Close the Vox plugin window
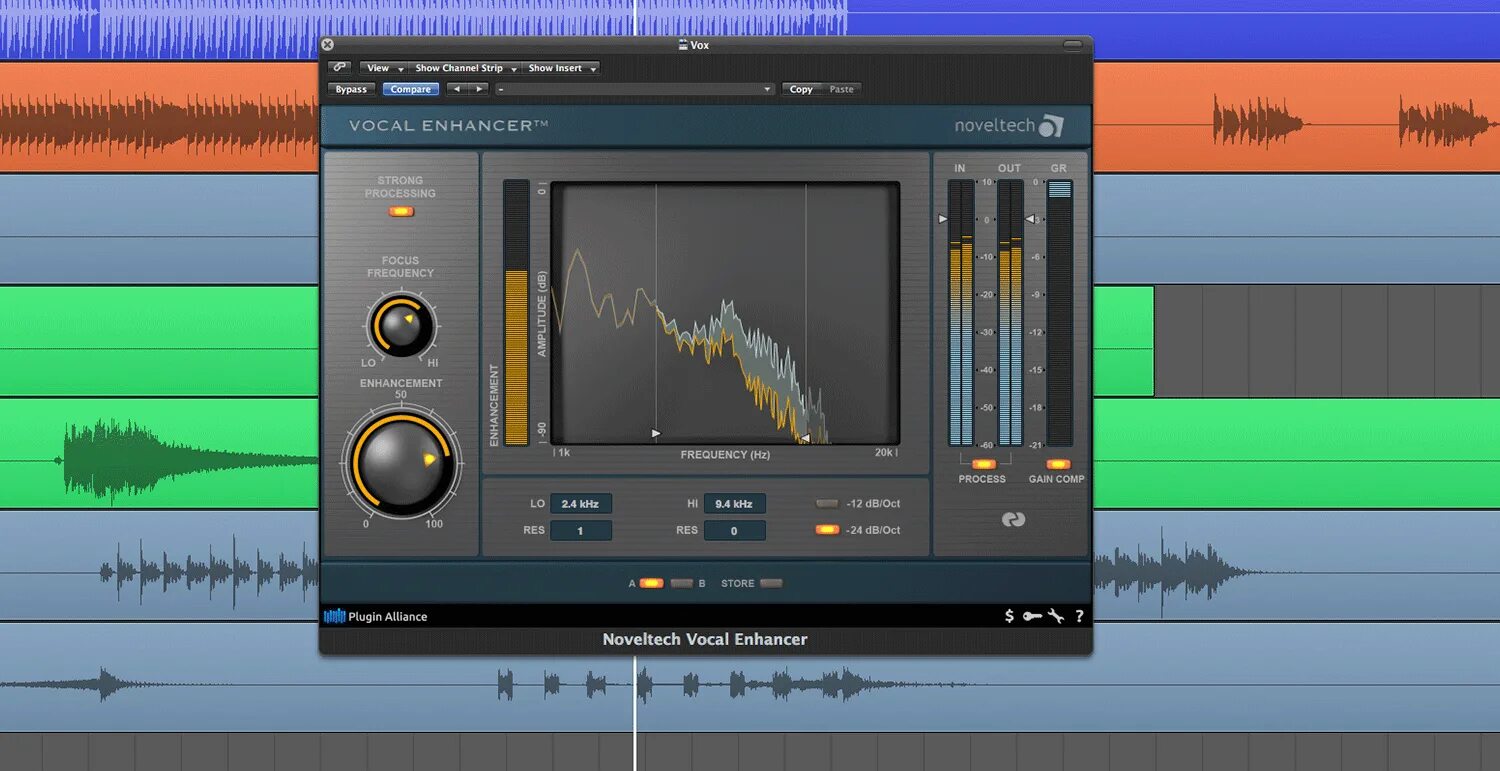Screen dimensions: 1500x771 328,45
